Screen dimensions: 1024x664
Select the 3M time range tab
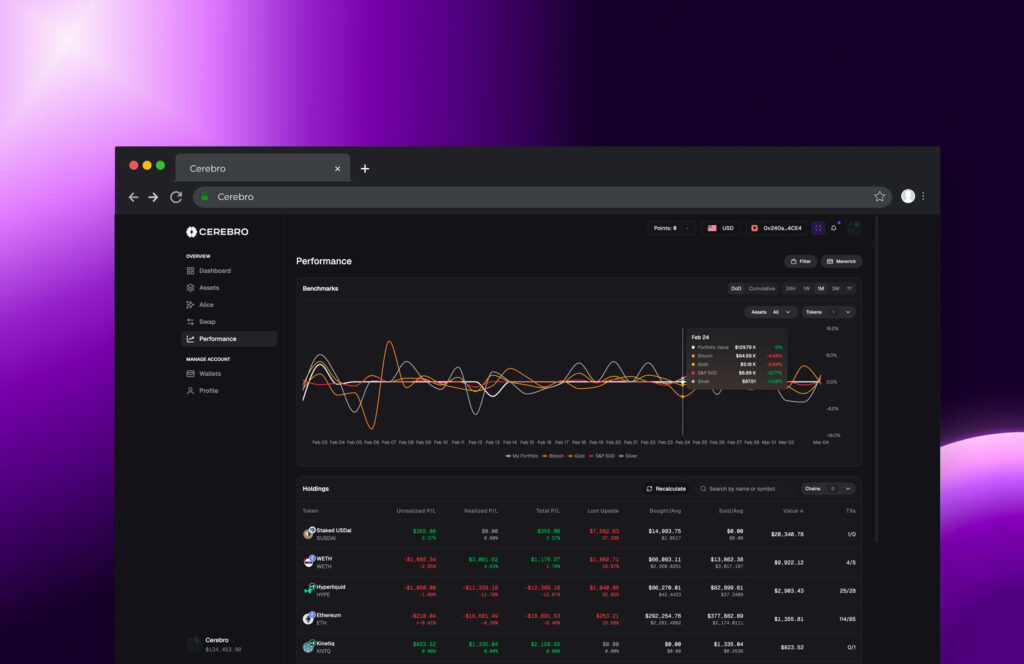(x=835, y=289)
